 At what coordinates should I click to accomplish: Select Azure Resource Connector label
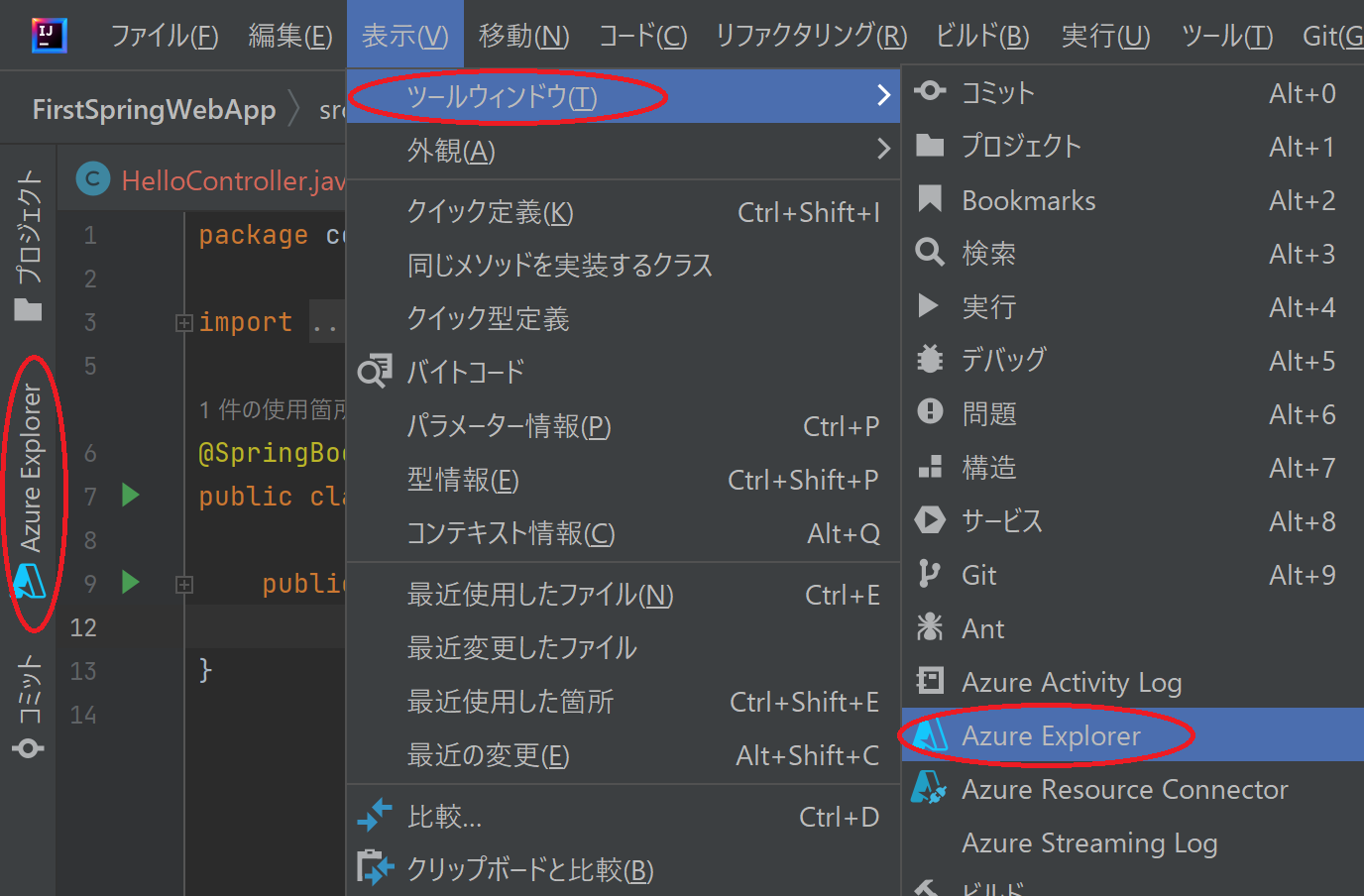click(x=1125, y=789)
